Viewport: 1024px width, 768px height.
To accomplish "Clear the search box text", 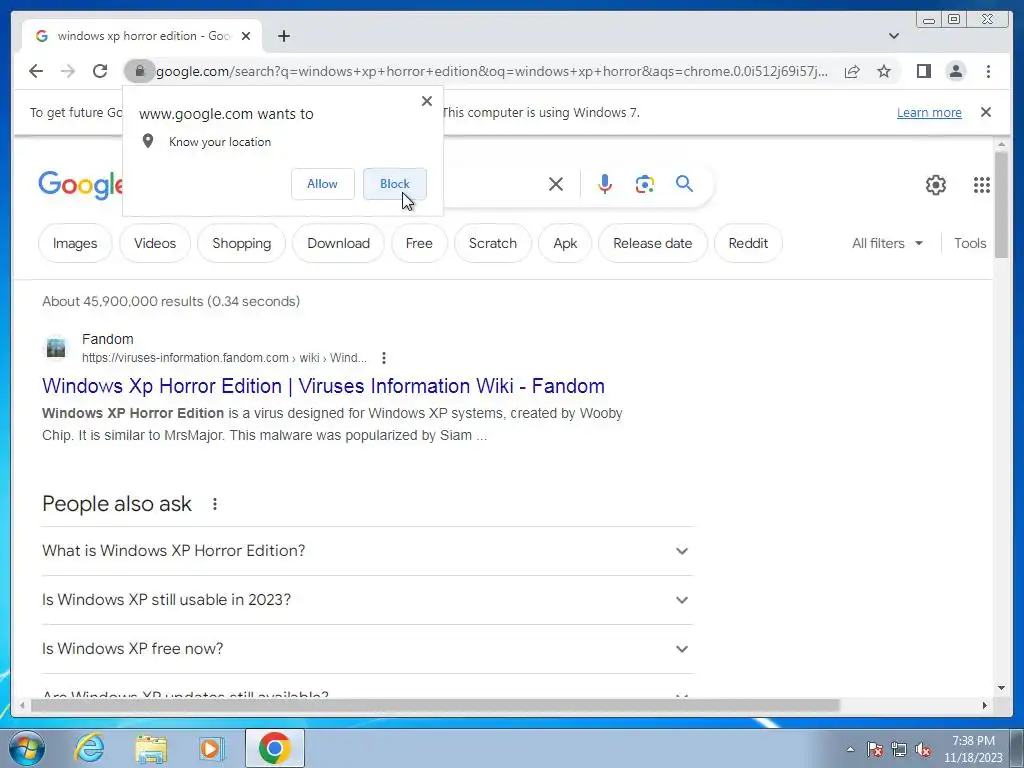I will click(556, 184).
